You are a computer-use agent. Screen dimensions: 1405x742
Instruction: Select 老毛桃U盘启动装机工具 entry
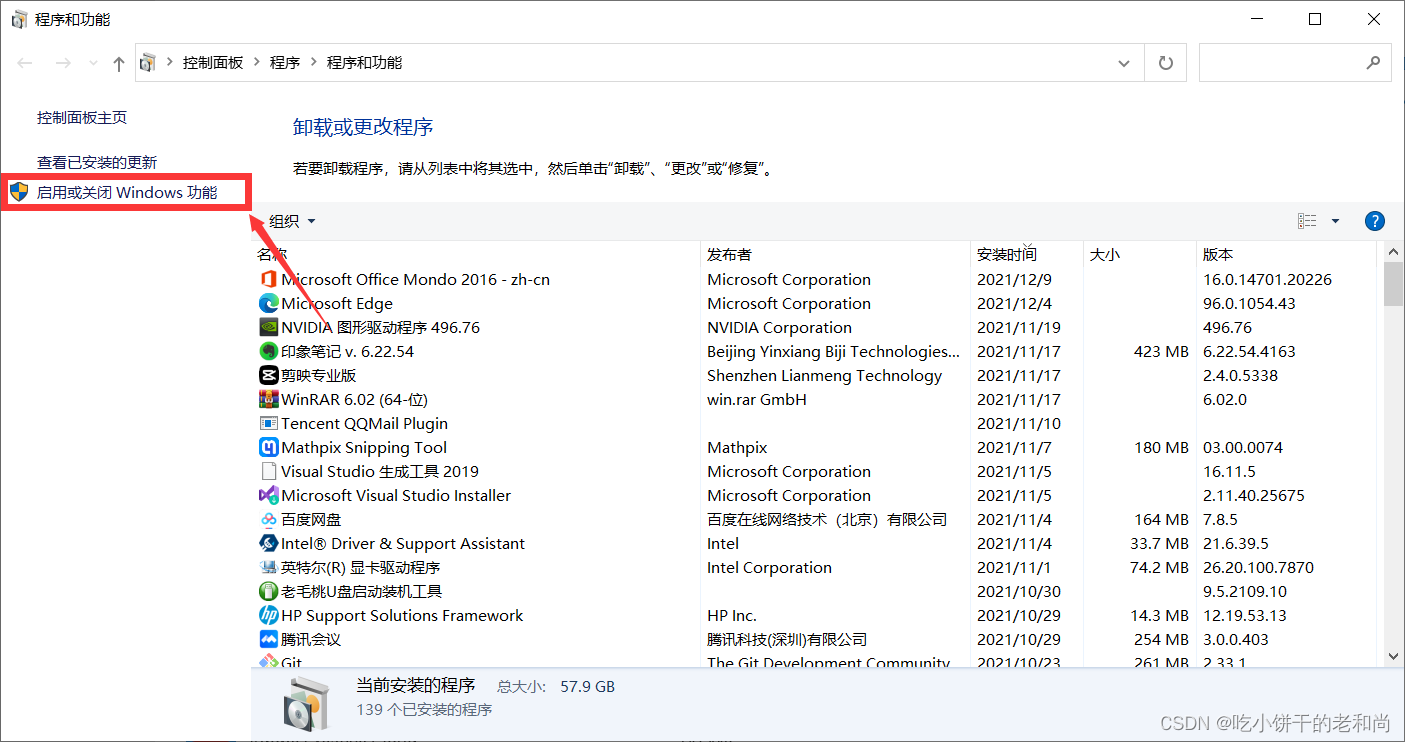tap(362, 591)
